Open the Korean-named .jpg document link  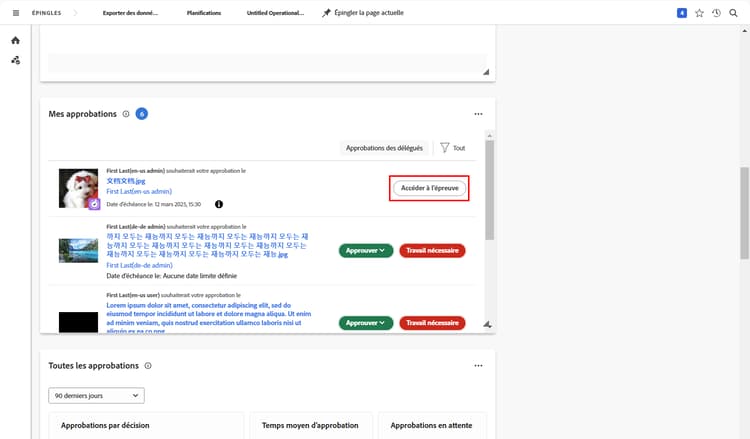click(x=207, y=245)
